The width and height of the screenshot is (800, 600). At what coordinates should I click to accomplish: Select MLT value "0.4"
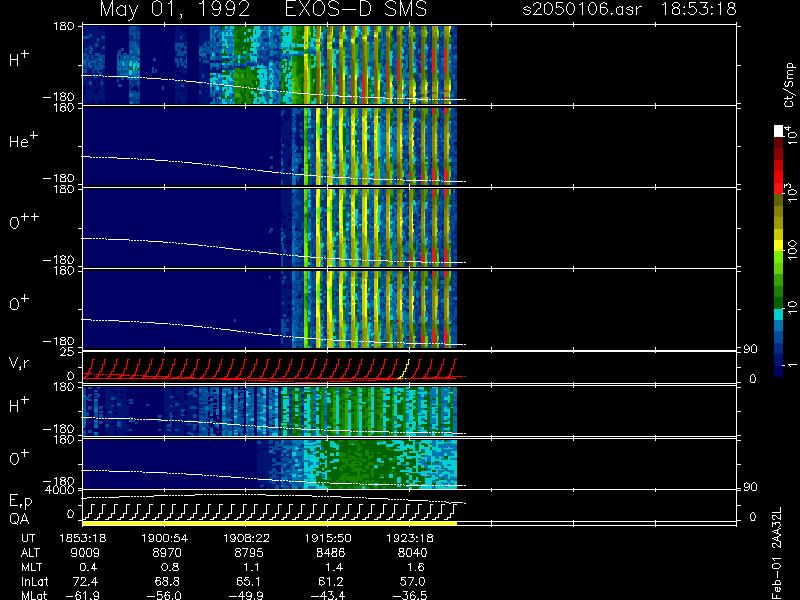pyautogui.click(x=88, y=567)
